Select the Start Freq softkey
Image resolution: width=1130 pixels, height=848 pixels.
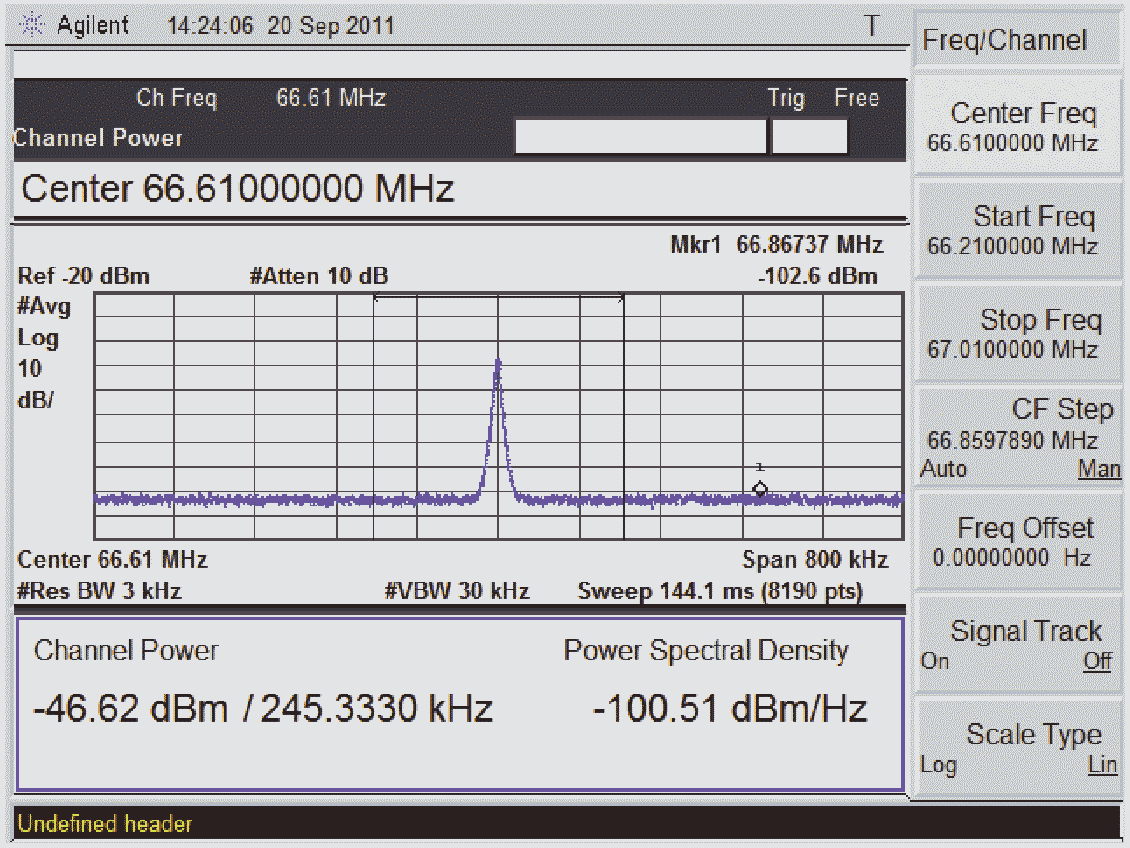point(1017,230)
